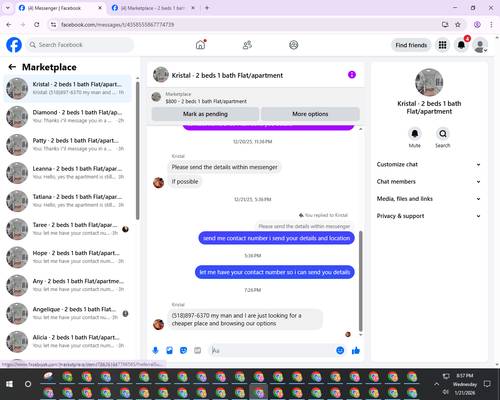Switch to Marketplace - 2 beds tab
This screenshot has height=400, width=500.
pos(153,8)
